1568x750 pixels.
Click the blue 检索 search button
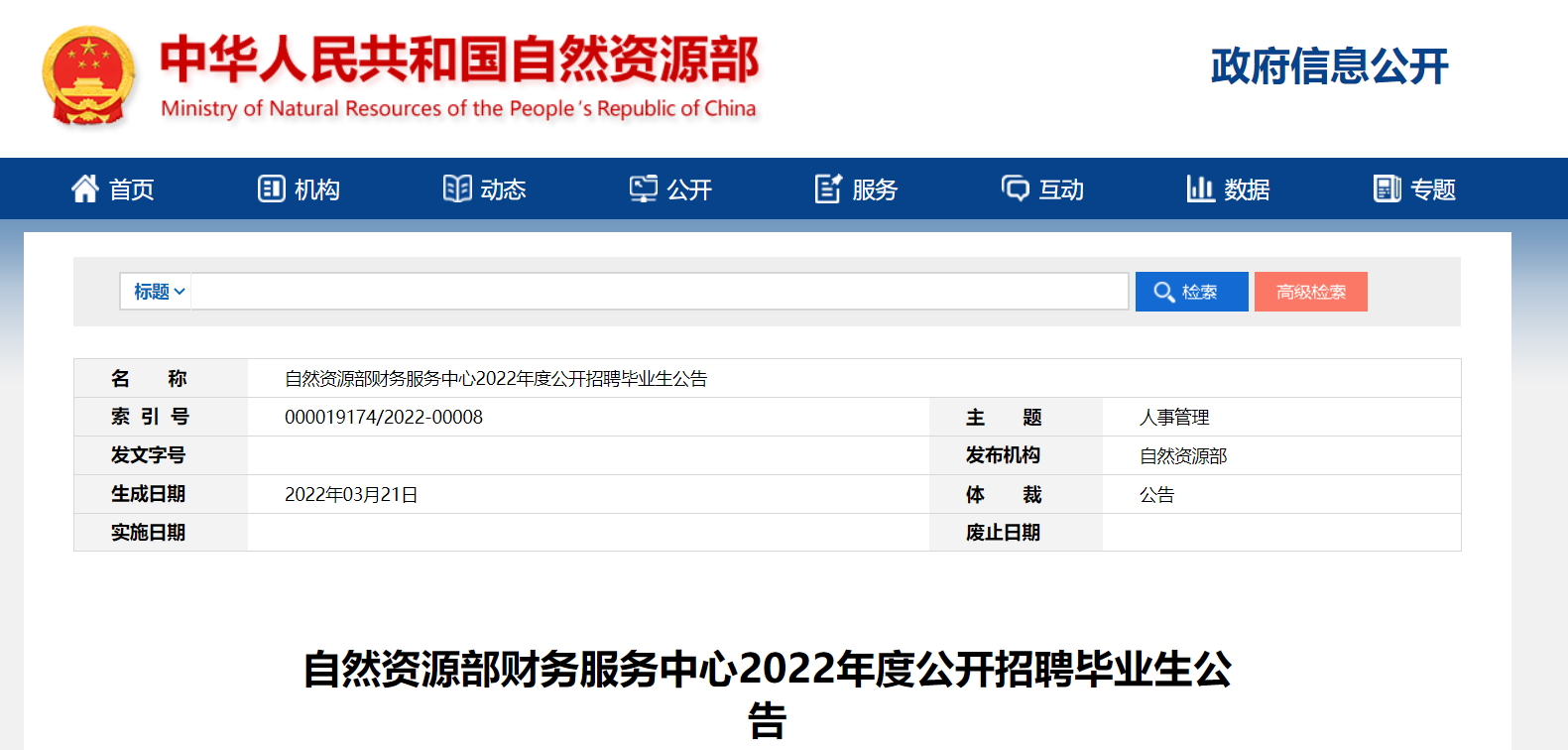click(1192, 292)
